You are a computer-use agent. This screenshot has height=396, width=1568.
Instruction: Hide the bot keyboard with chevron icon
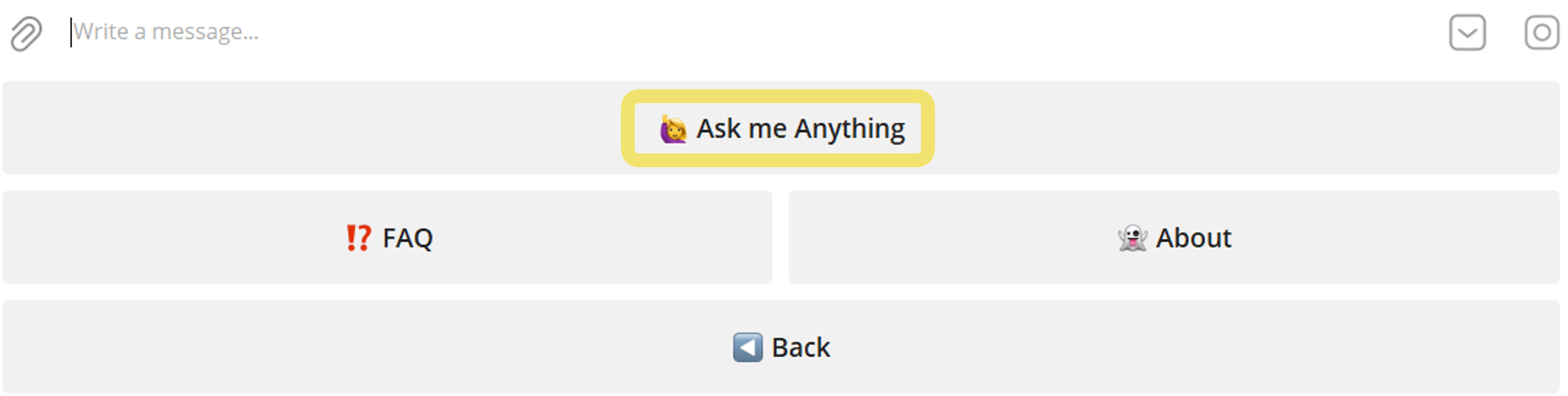point(1467,33)
